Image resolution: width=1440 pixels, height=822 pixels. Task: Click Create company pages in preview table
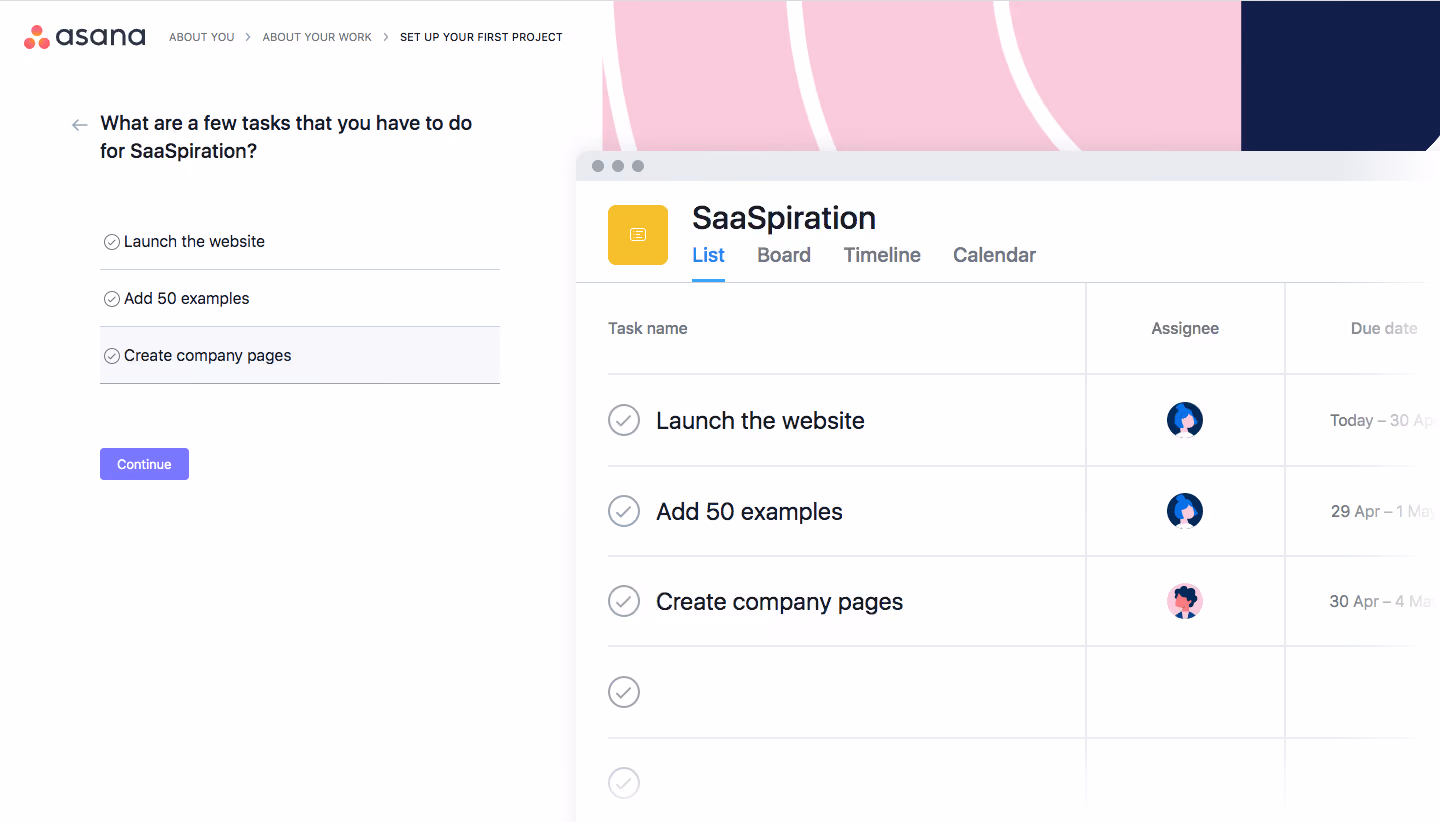[779, 602]
